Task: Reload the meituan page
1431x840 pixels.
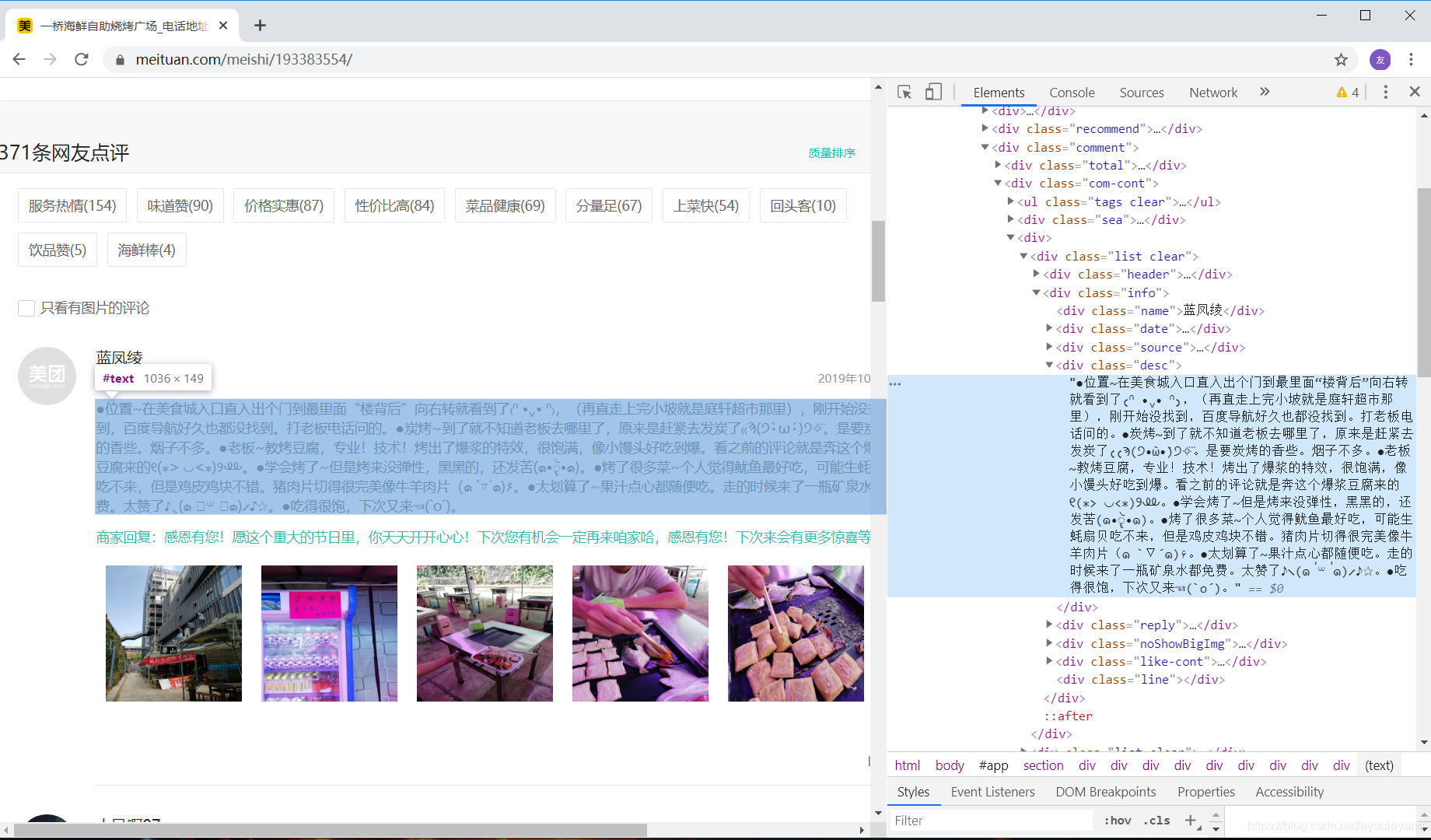Action: (x=82, y=59)
